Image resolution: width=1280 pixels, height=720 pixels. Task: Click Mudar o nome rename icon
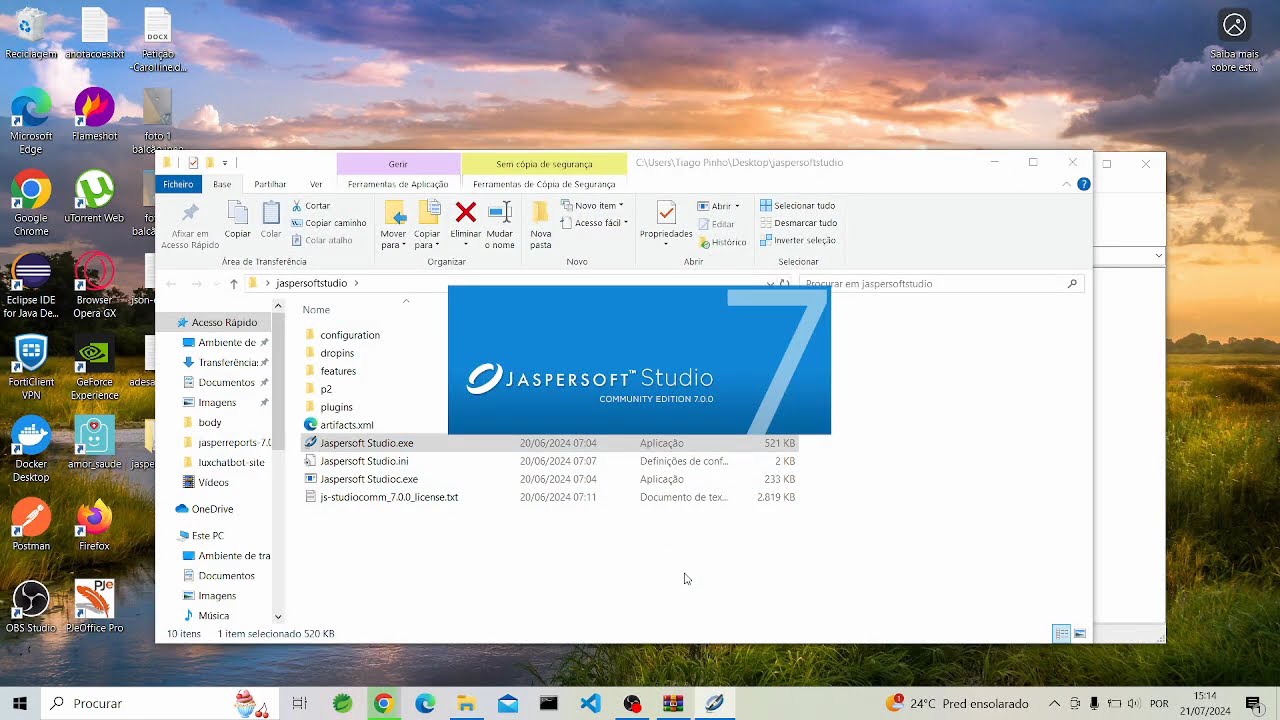(499, 211)
